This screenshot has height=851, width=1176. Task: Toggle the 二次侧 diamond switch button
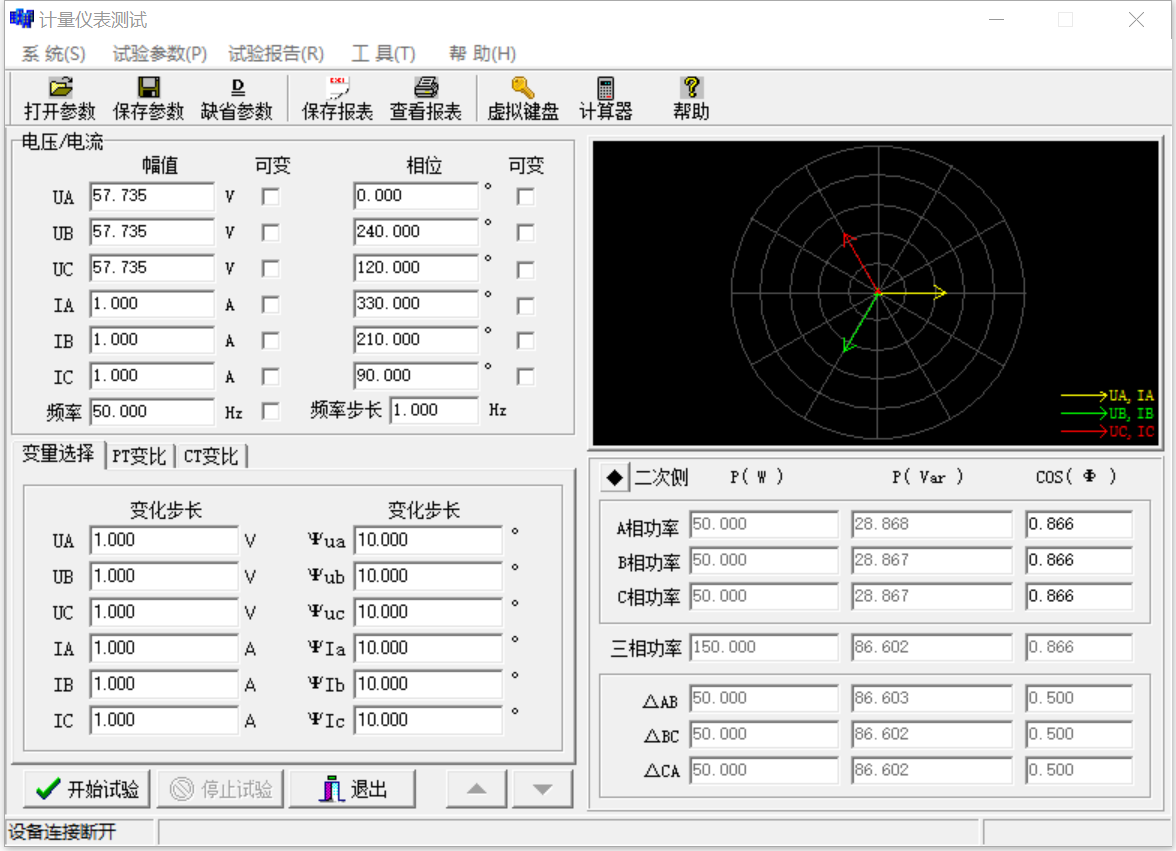pyautogui.click(x=614, y=478)
